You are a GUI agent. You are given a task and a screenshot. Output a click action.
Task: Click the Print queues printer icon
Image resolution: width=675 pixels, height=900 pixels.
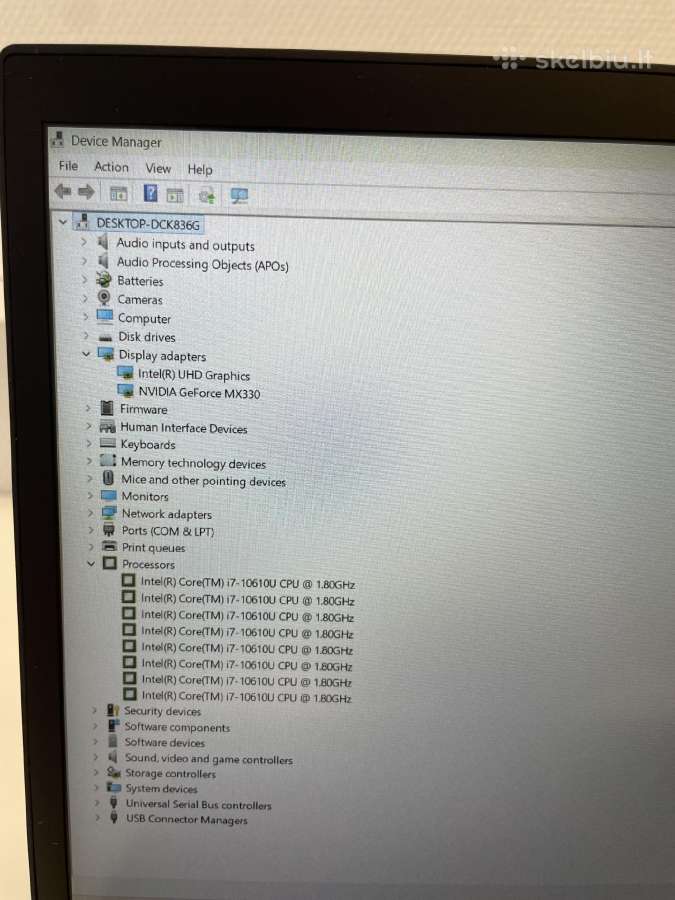click(109, 546)
